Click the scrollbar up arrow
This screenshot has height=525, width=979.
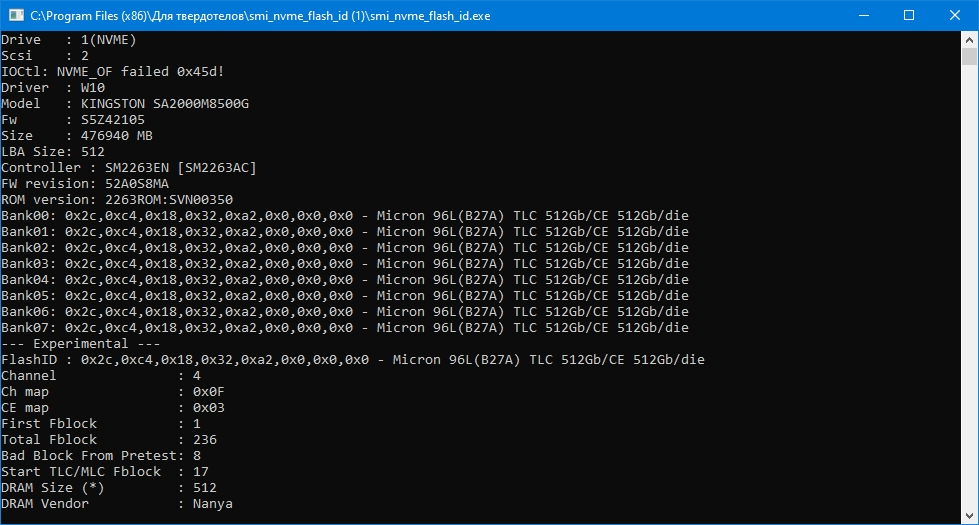[969, 39]
